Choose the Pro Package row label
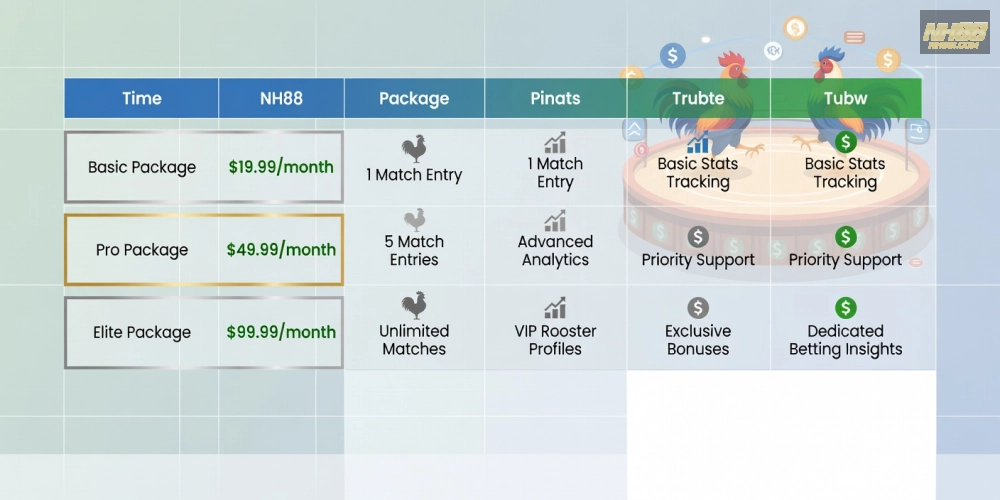 [x=142, y=250]
